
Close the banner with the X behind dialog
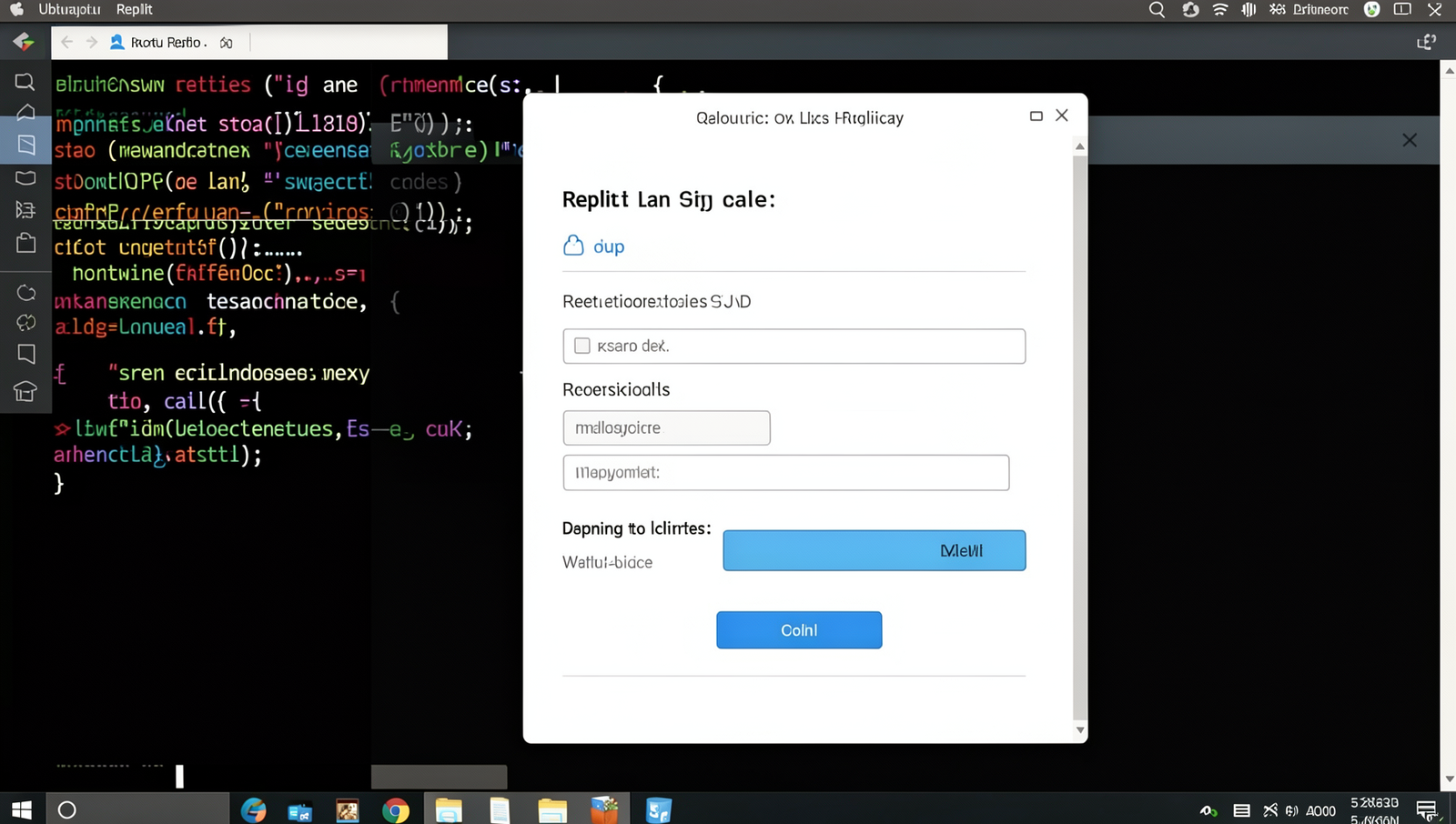1410,140
